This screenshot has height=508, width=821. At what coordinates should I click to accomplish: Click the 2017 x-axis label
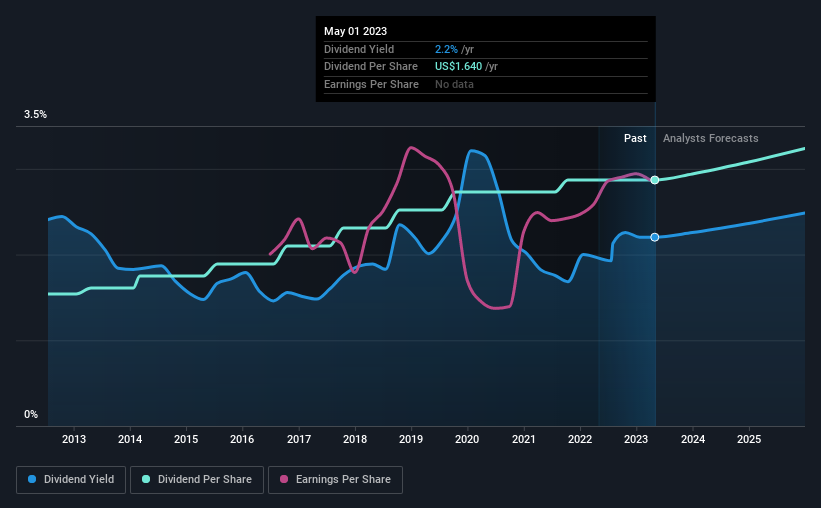click(298, 439)
